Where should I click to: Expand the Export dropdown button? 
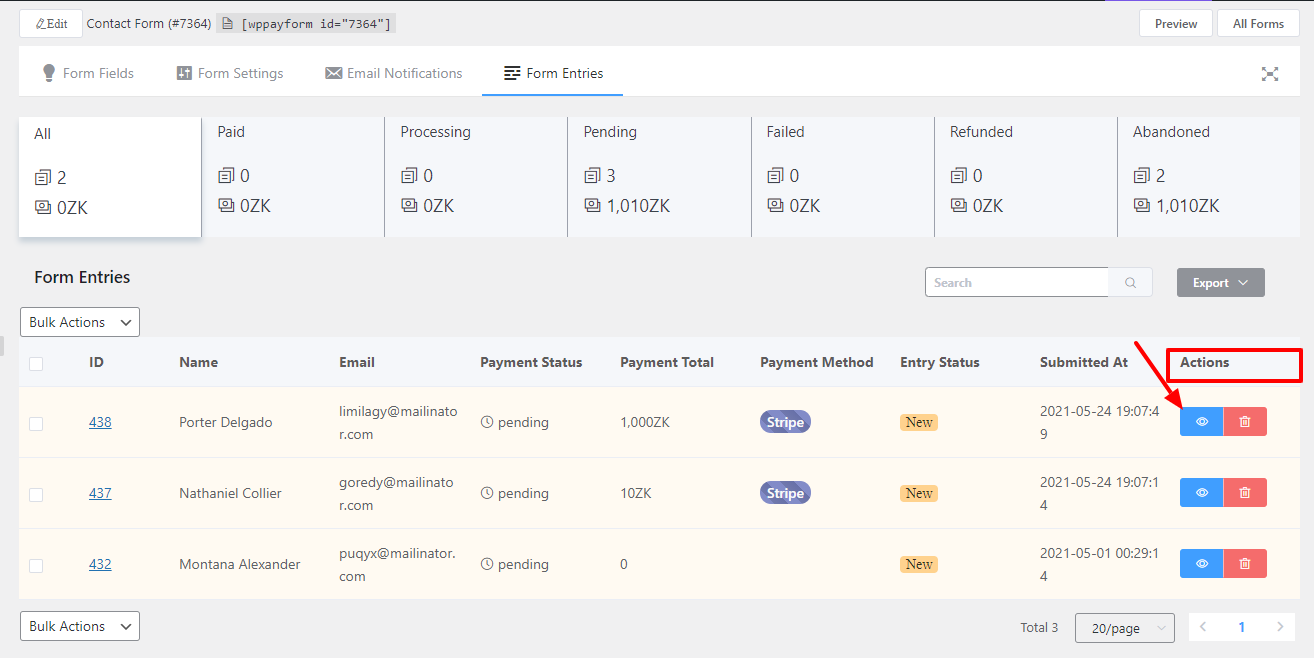(1220, 283)
